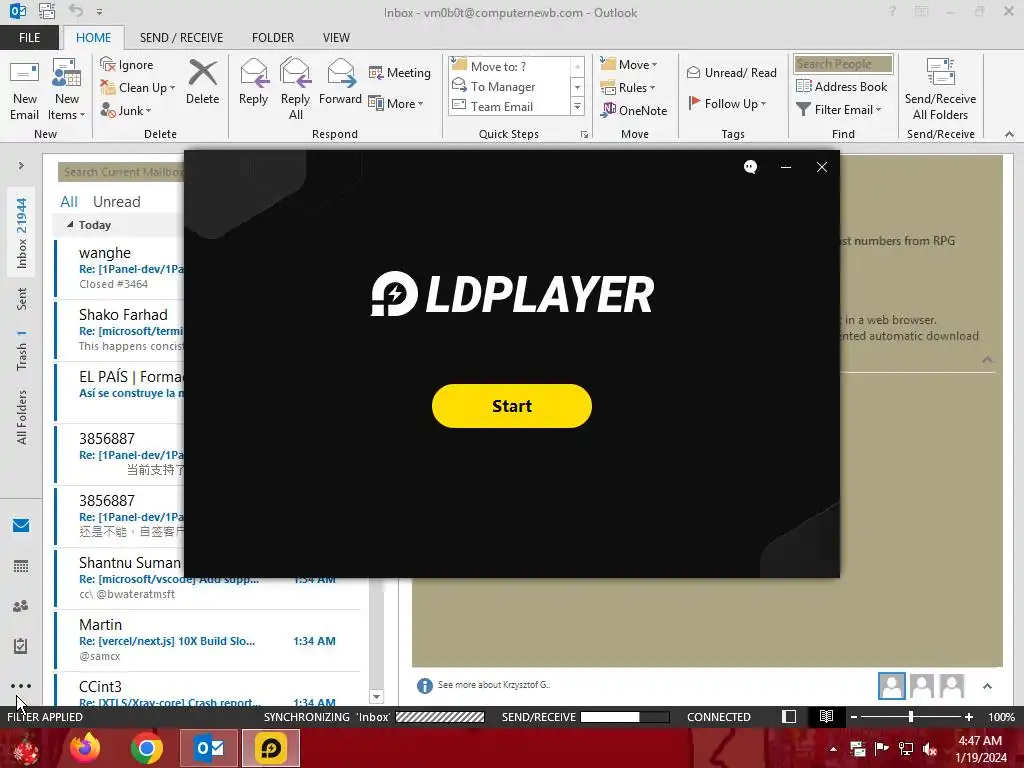The width and height of the screenshot is (1024, 768).
Task: Open the More respond options dropdown
Action: pos(396,103)
